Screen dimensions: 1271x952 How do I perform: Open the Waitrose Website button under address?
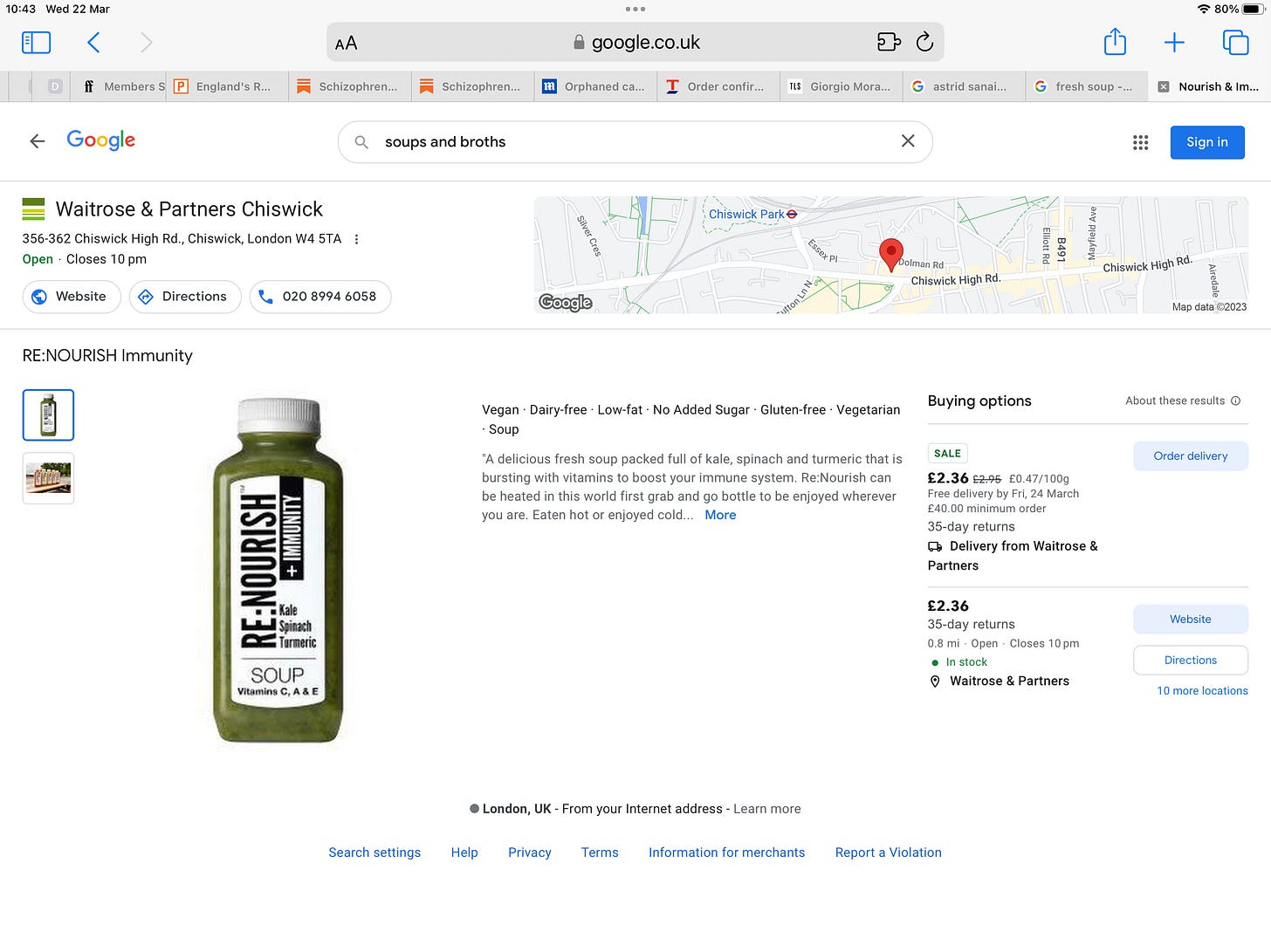pos(70,297)
